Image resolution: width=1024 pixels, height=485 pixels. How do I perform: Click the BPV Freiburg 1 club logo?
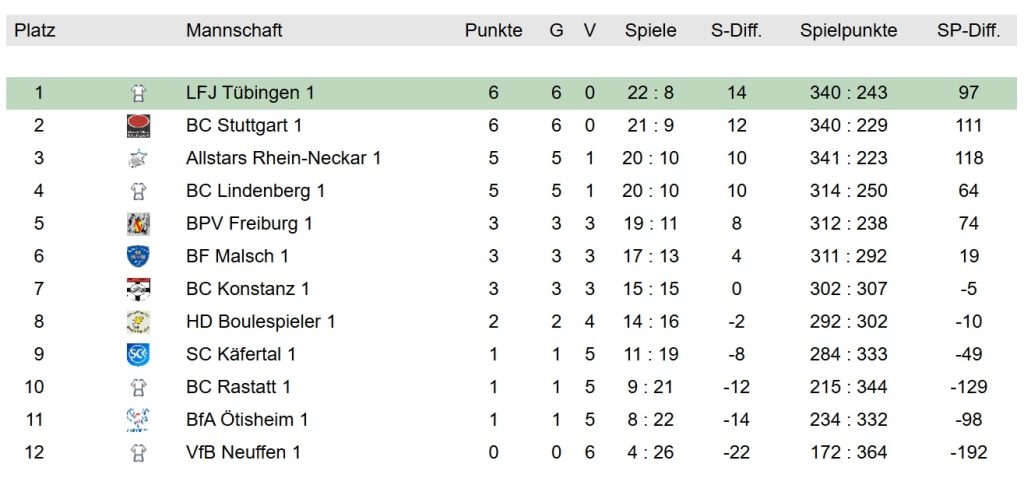(x=138, y=223)
